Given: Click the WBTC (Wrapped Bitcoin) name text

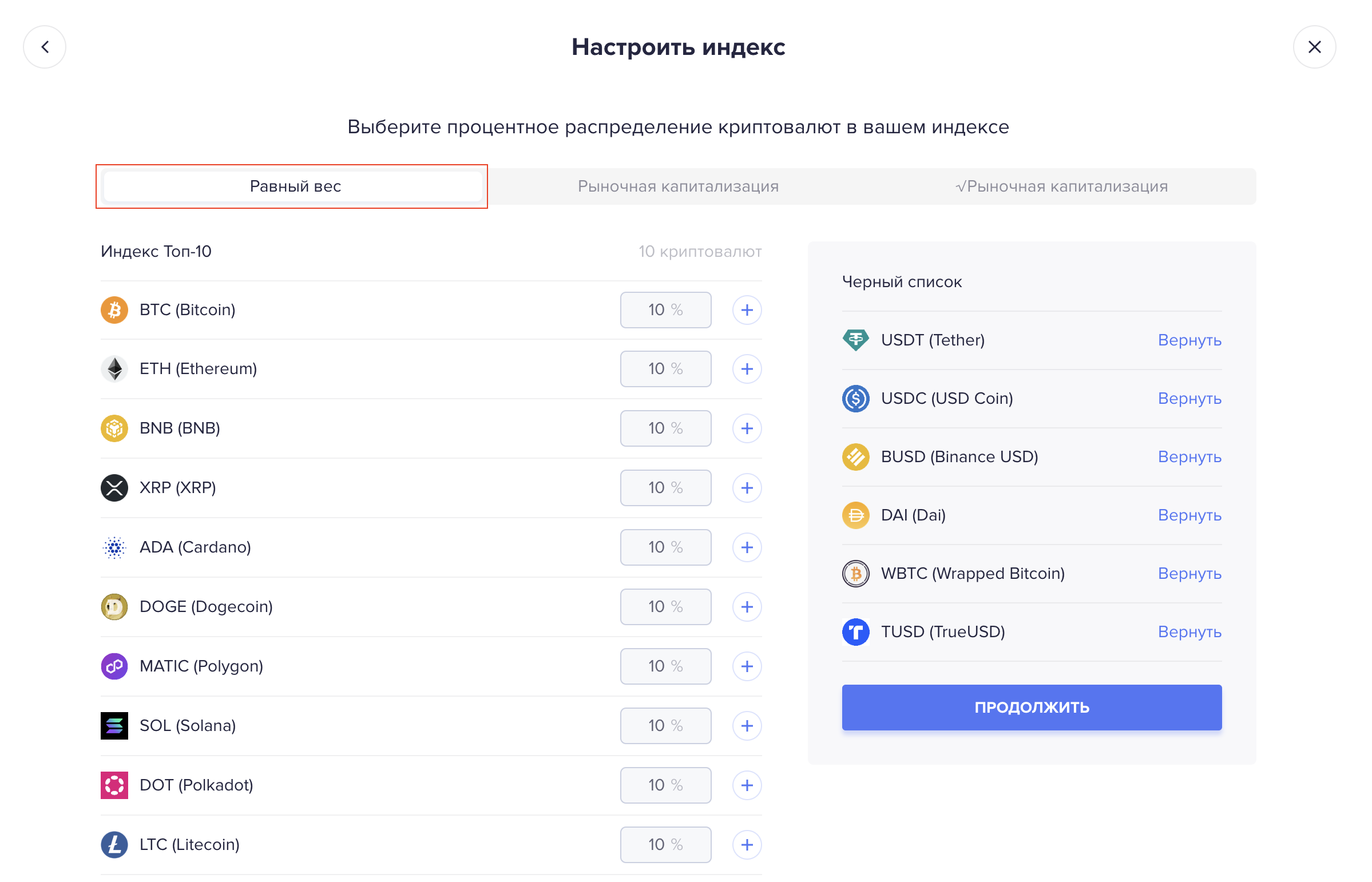Looking at the screenshot, I should [x=973, y=574].
